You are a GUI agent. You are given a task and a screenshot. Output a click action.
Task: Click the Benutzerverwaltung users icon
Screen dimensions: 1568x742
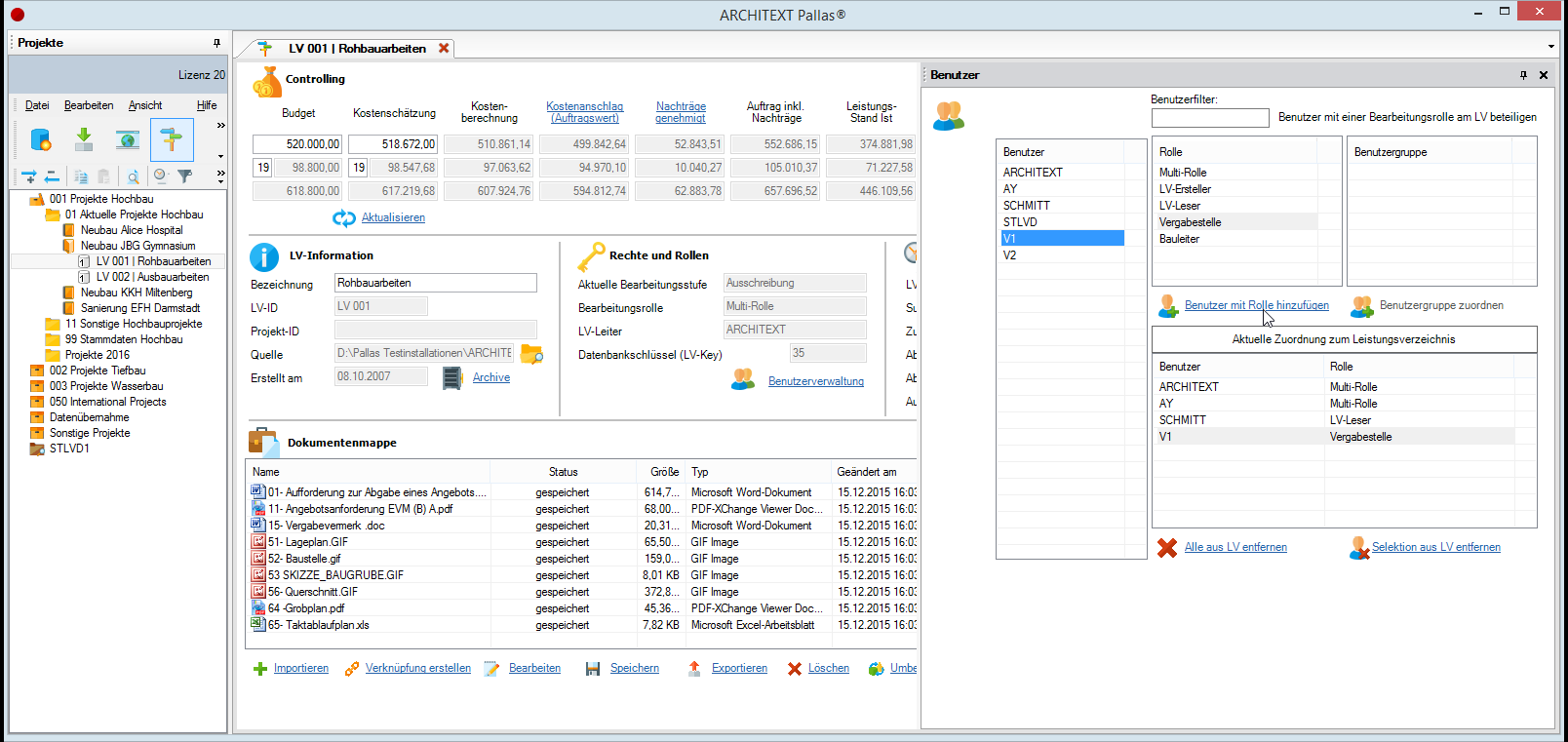743,380
